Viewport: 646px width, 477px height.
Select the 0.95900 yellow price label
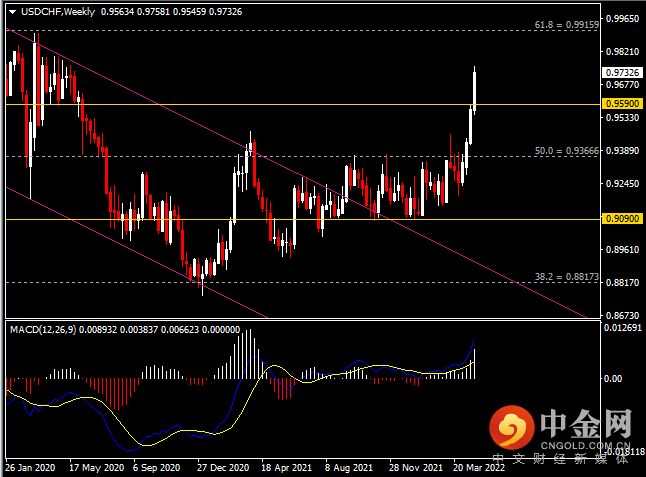tap(623, 103)
